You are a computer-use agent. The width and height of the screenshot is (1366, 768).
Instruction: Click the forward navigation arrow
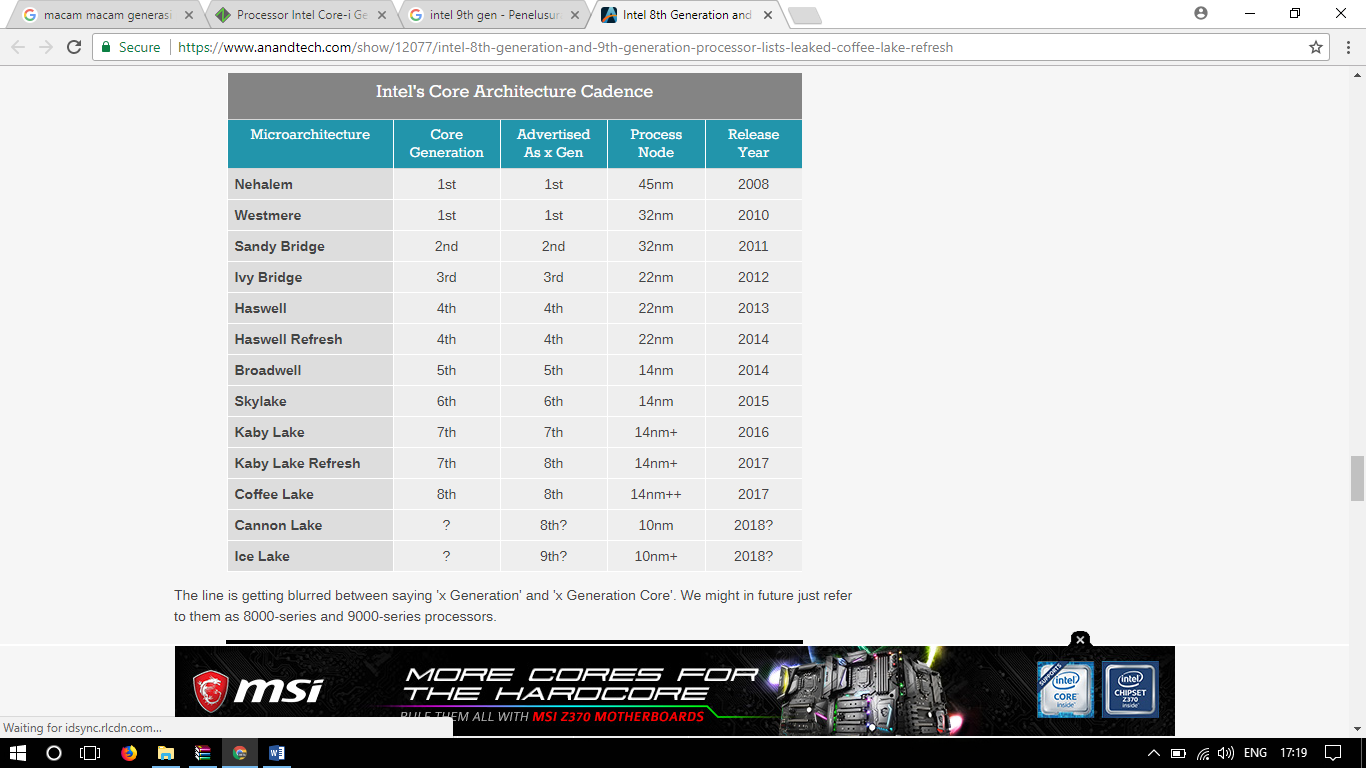[x=46, y=47]
